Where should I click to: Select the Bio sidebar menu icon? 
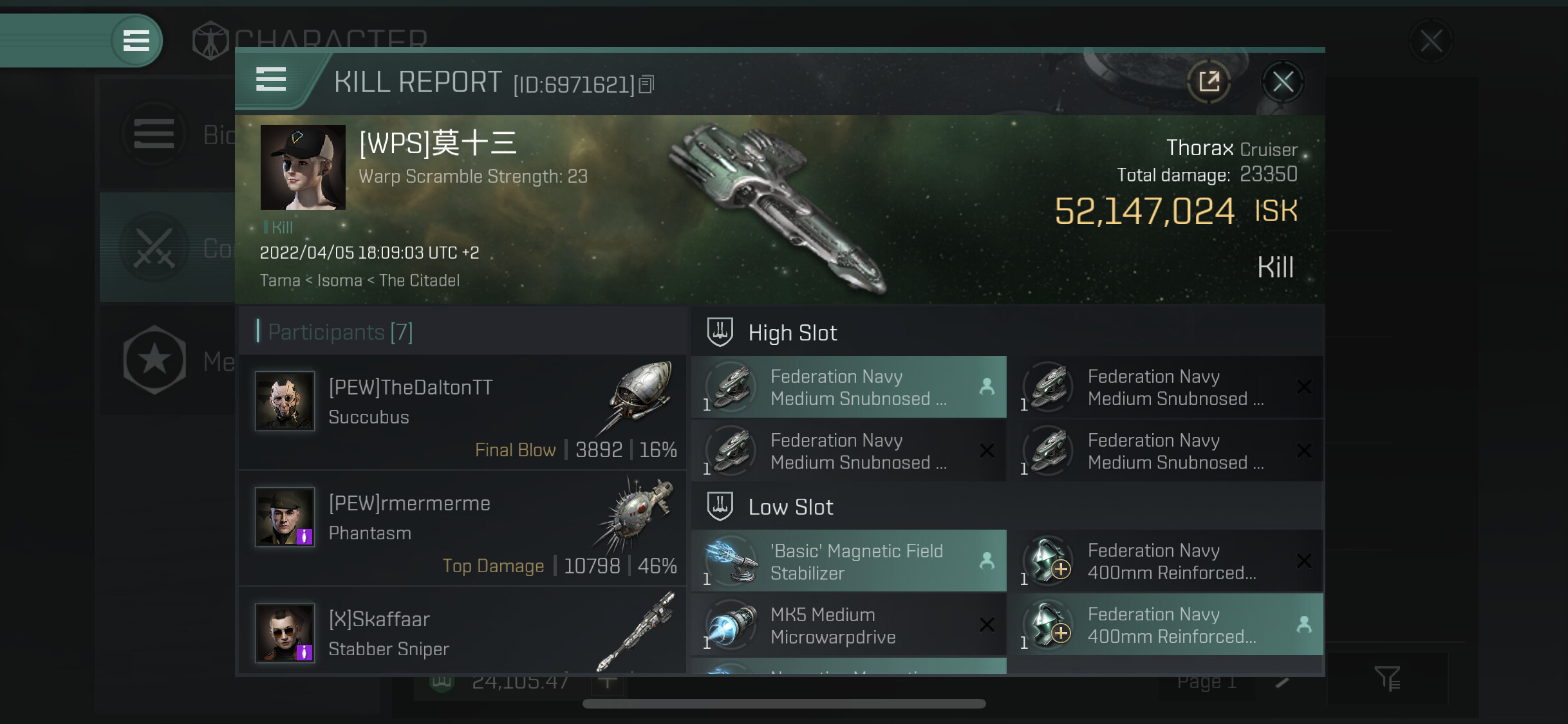click(154, 134)
